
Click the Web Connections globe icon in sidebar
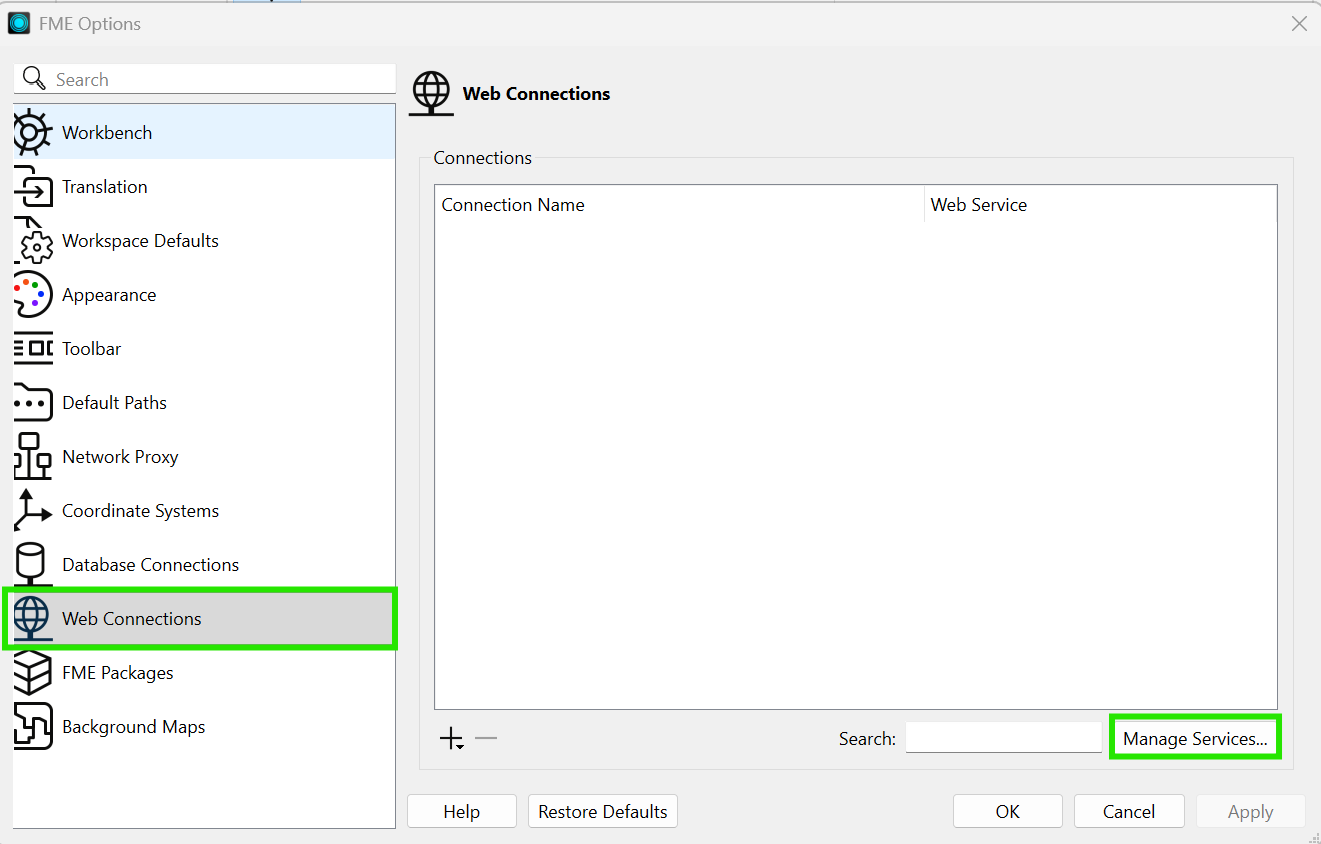(32, 618)
